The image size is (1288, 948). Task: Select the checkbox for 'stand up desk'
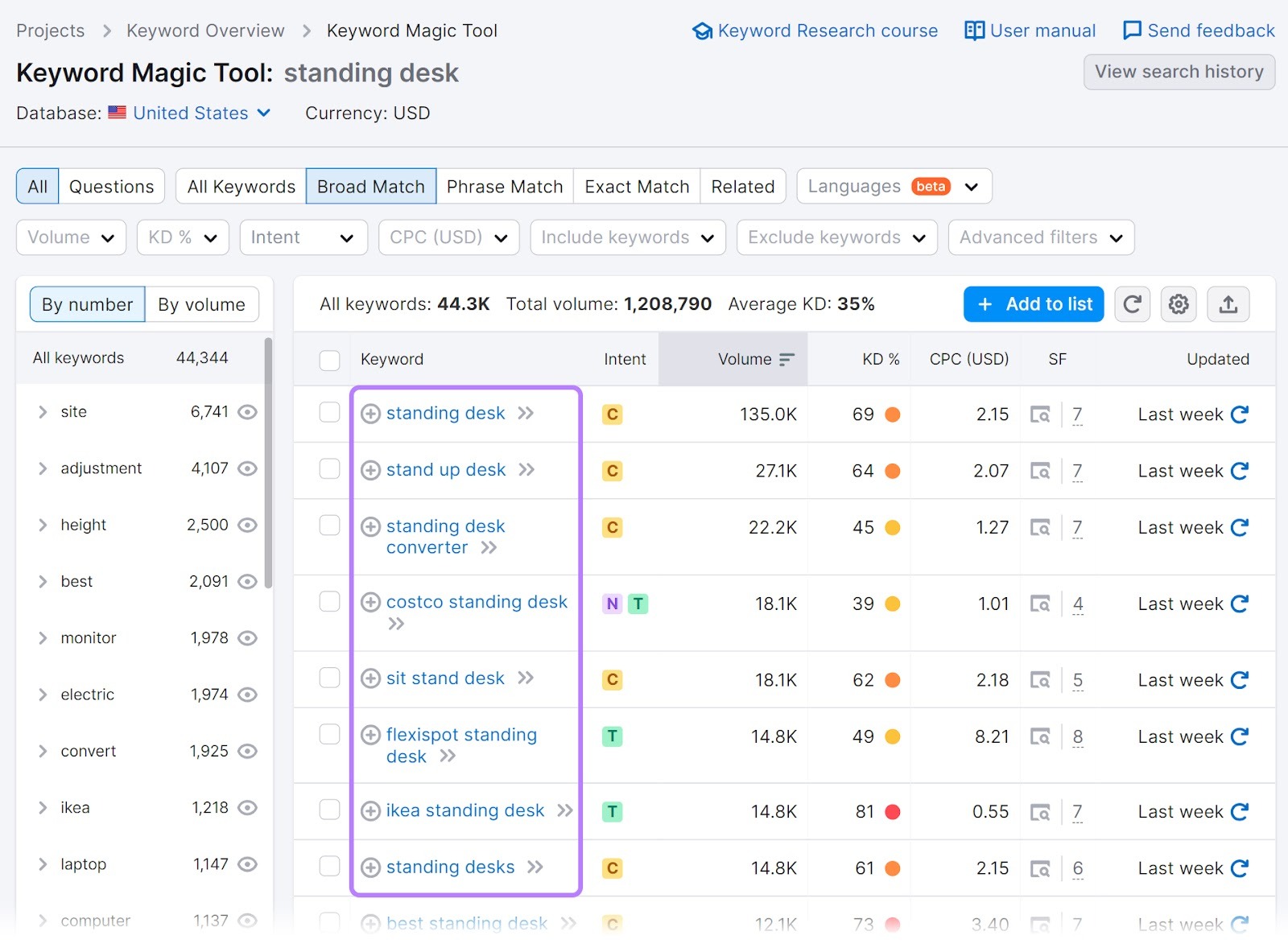pos(330,470)
